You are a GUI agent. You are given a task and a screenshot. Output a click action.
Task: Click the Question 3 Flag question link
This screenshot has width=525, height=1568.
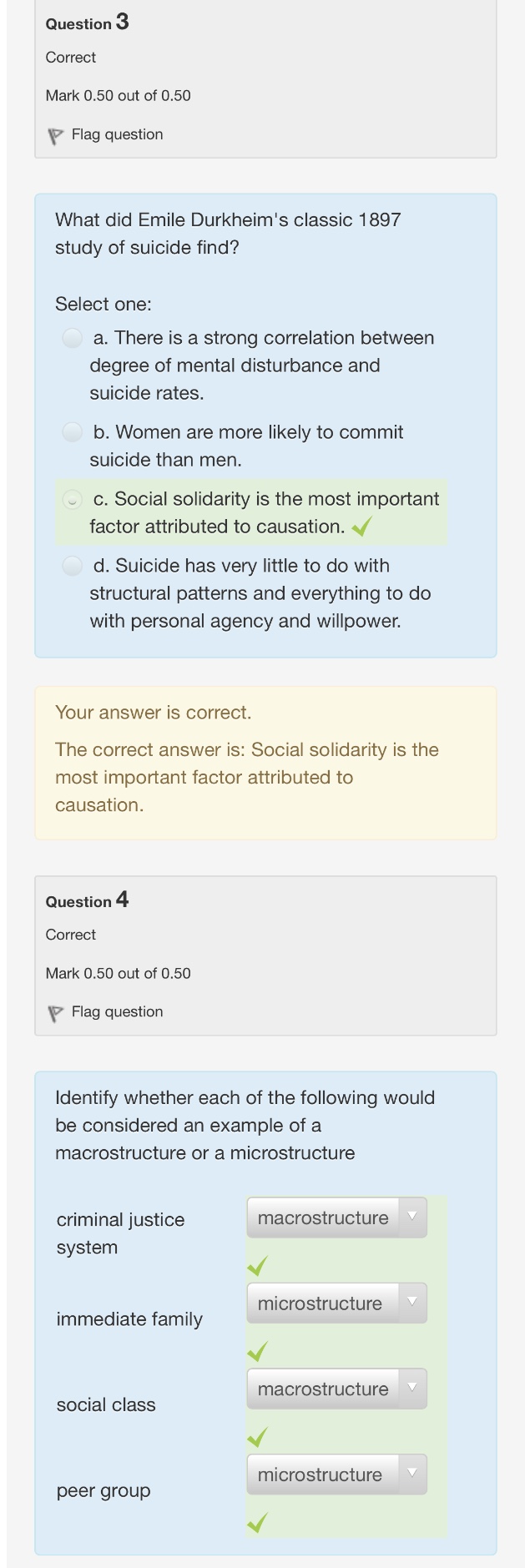[117, 134]
